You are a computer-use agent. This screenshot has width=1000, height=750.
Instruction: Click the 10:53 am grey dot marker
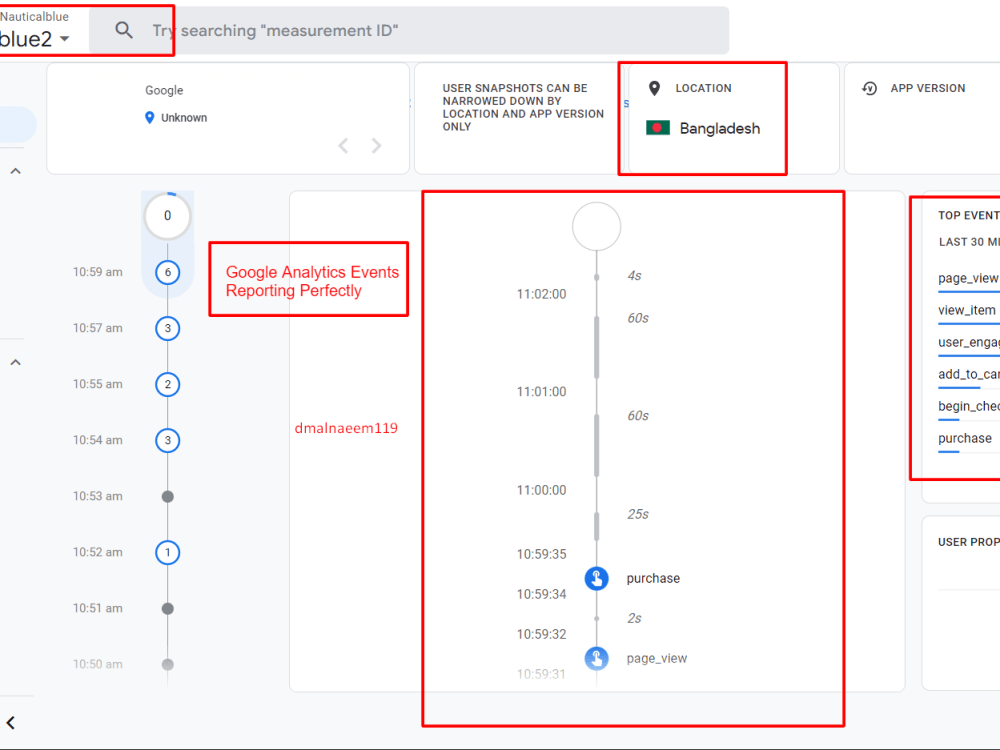point(168,496)
